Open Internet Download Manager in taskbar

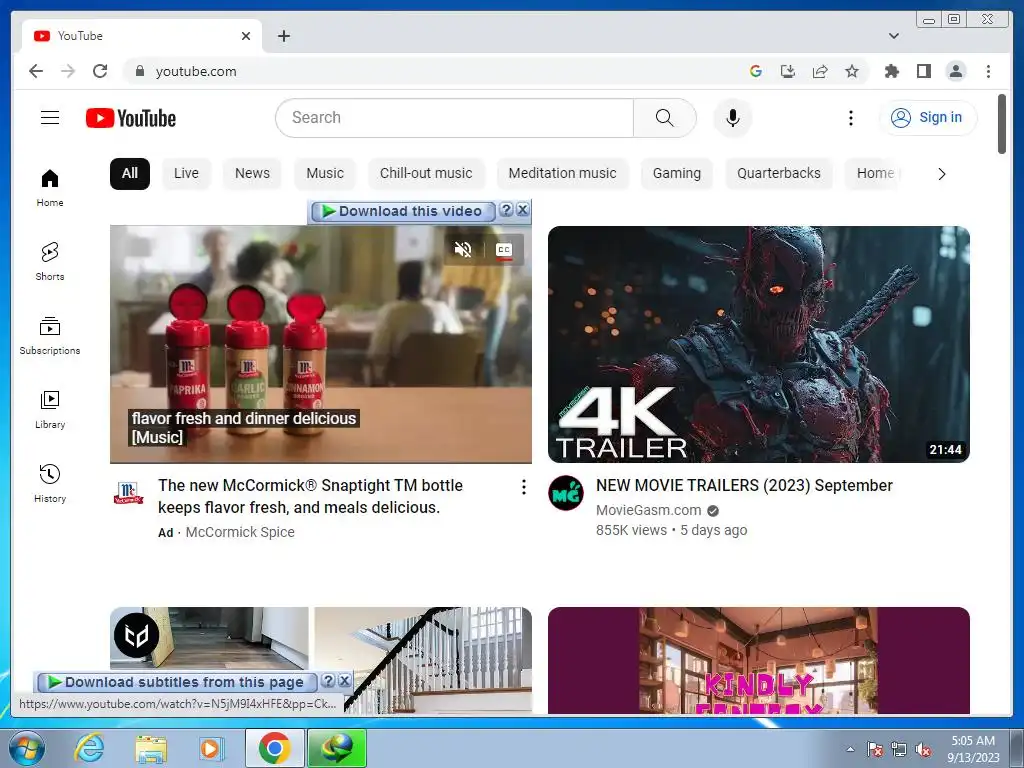coord(337,748)
